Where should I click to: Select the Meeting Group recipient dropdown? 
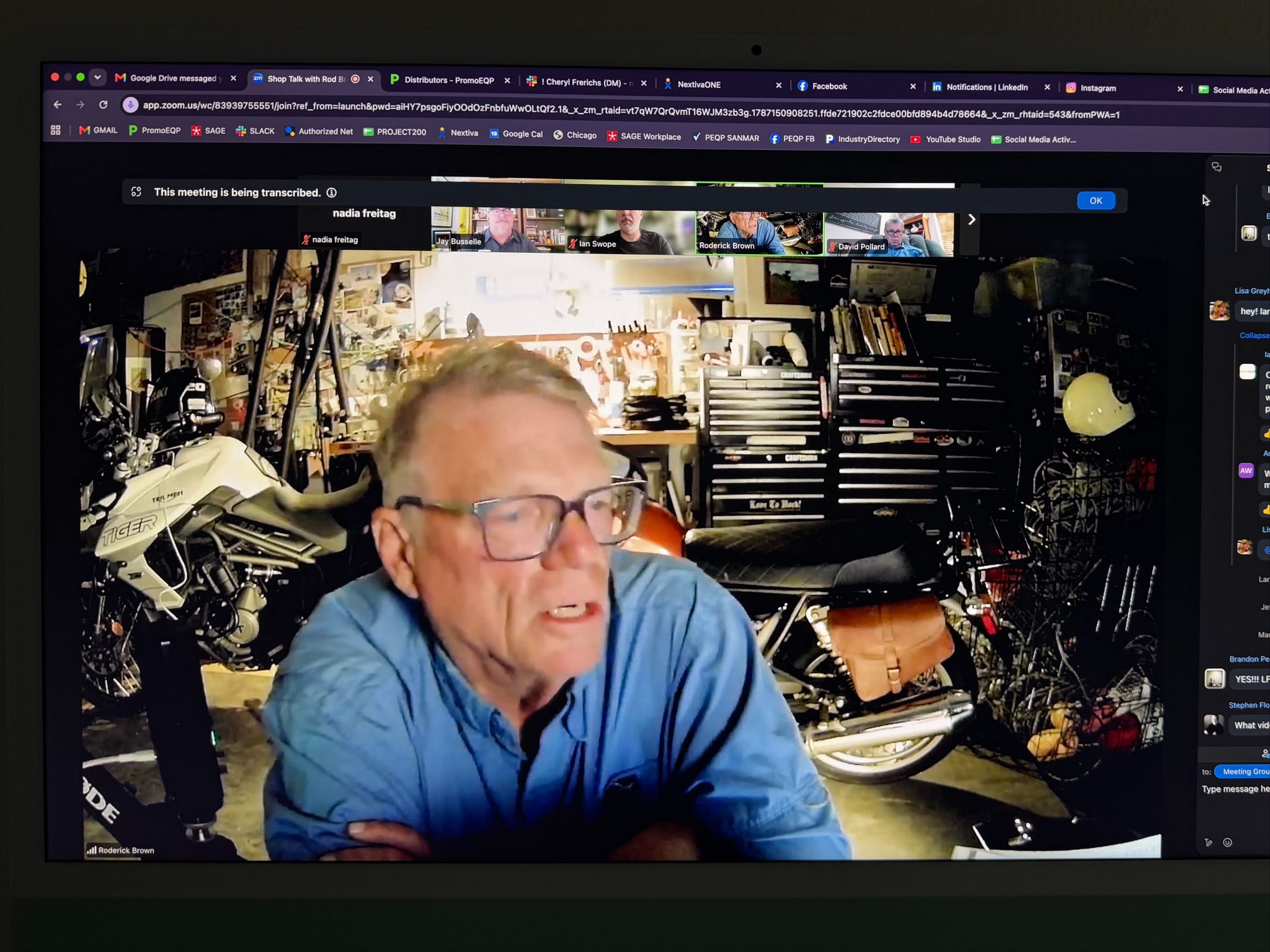[x=1242, y=772]
